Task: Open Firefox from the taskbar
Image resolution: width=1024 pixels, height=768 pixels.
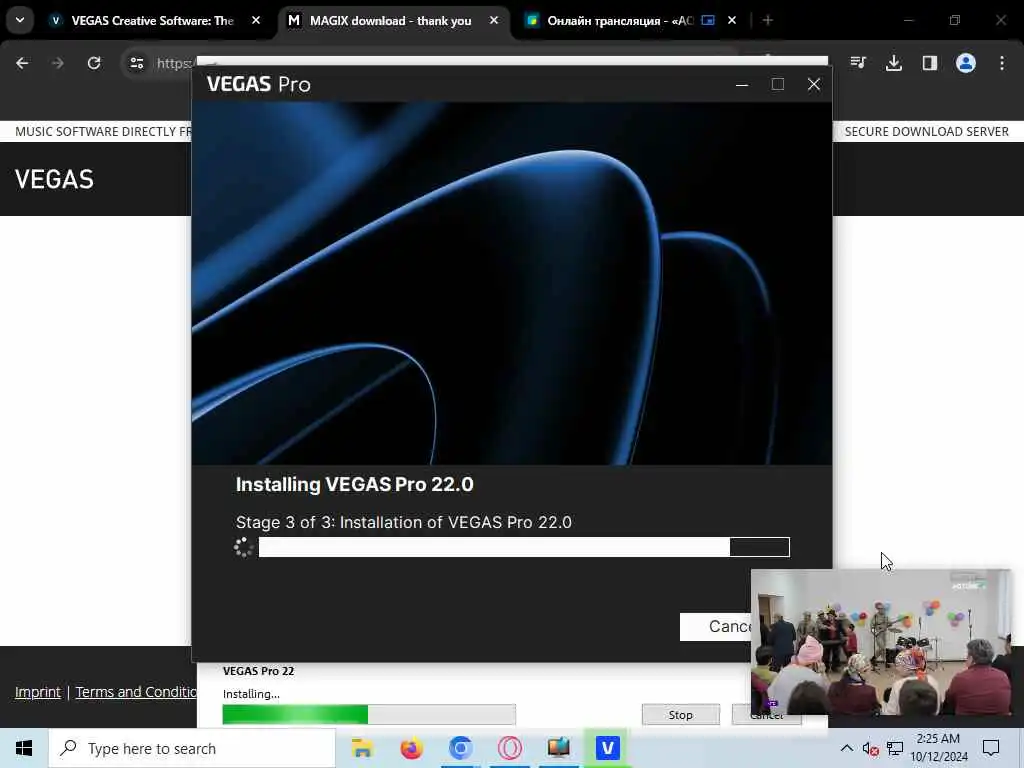Action: point(411,748)
